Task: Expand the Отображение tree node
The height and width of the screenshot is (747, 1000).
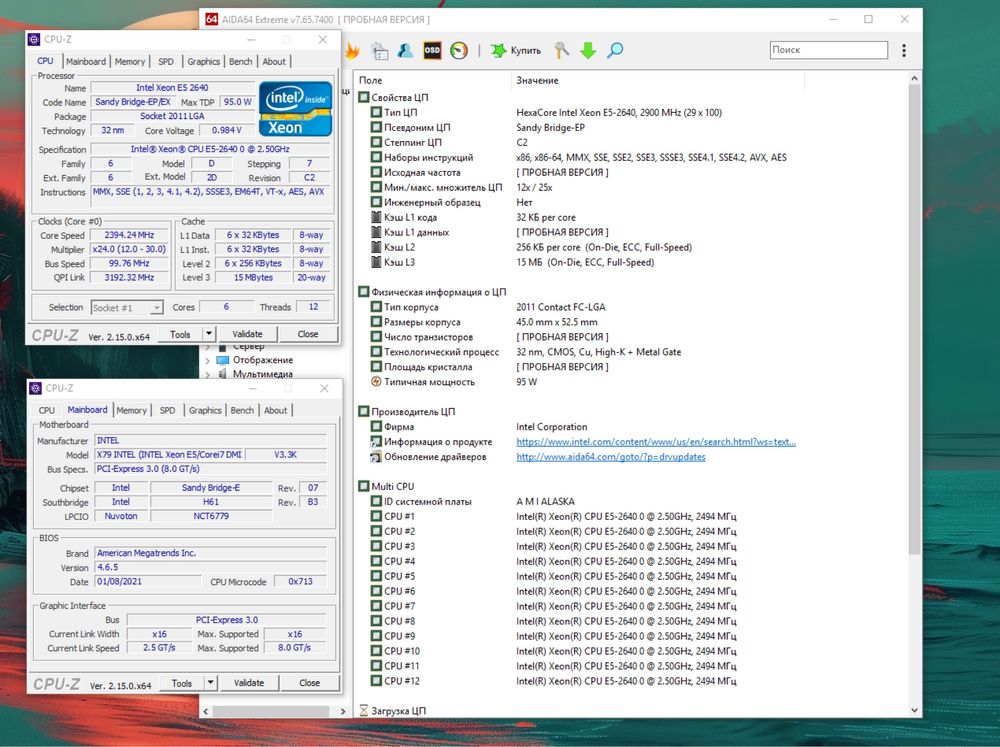Action: pyautogui.click(x=207, y=360)
